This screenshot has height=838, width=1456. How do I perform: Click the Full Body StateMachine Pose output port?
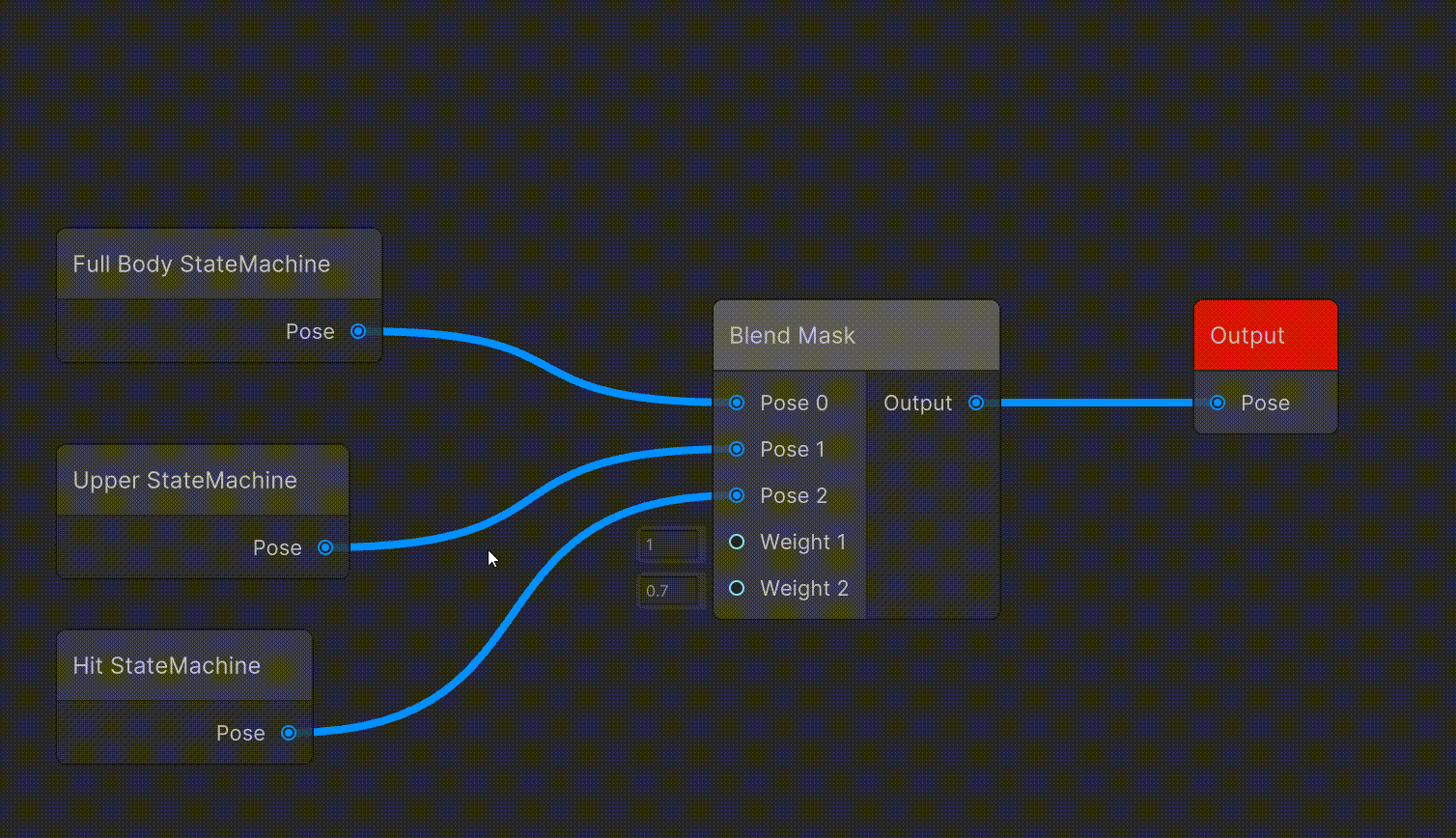358,331
